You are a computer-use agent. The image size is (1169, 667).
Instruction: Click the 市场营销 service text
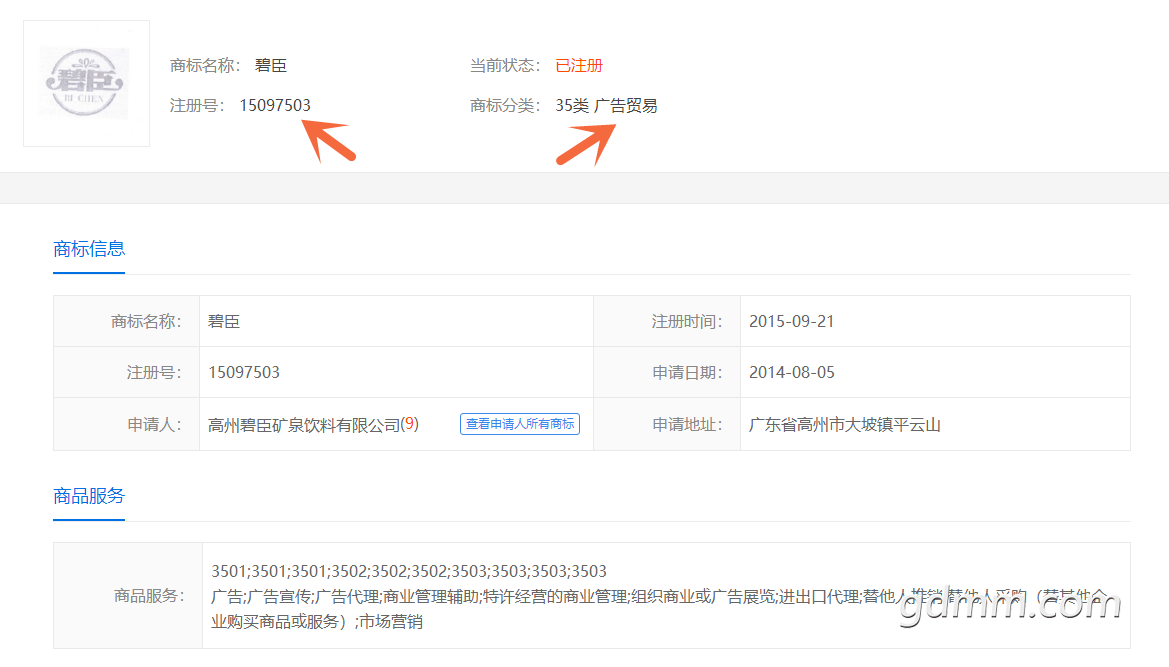tap(391, 622)
